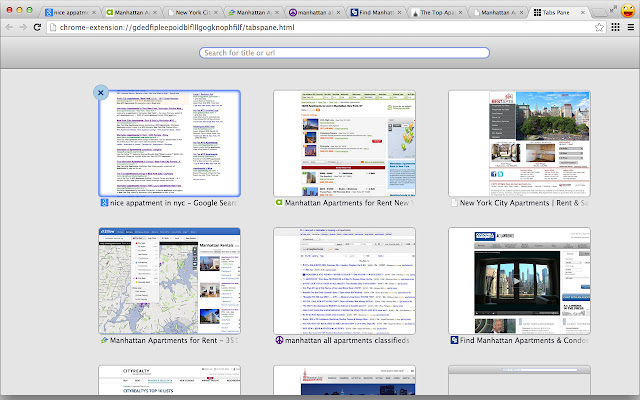Open the Chrome hamburger menu
The height and width of the screenshot is (400, 640).
click(x=629, y=28)
